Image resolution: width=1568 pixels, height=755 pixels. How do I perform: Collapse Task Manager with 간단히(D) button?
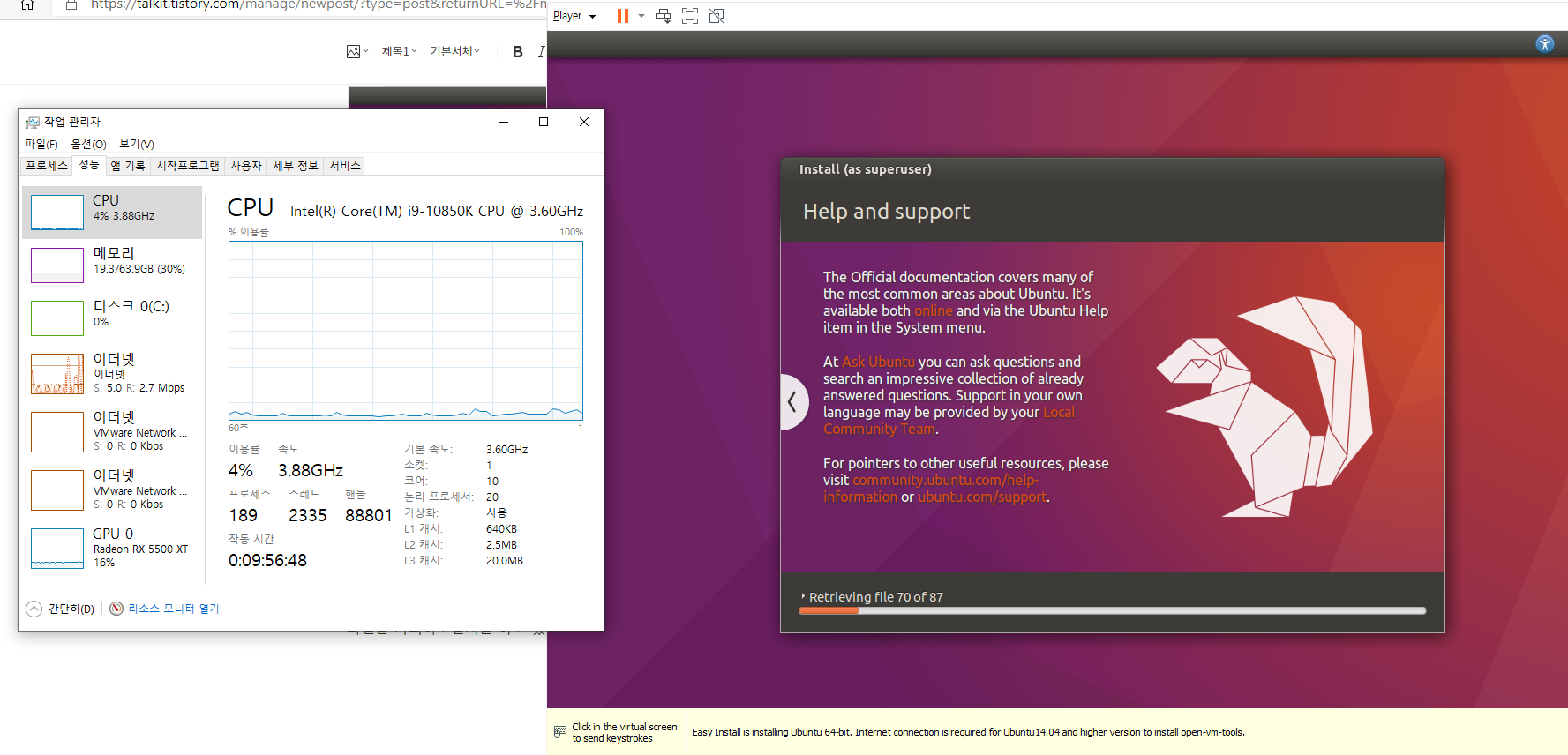point(60,609)
